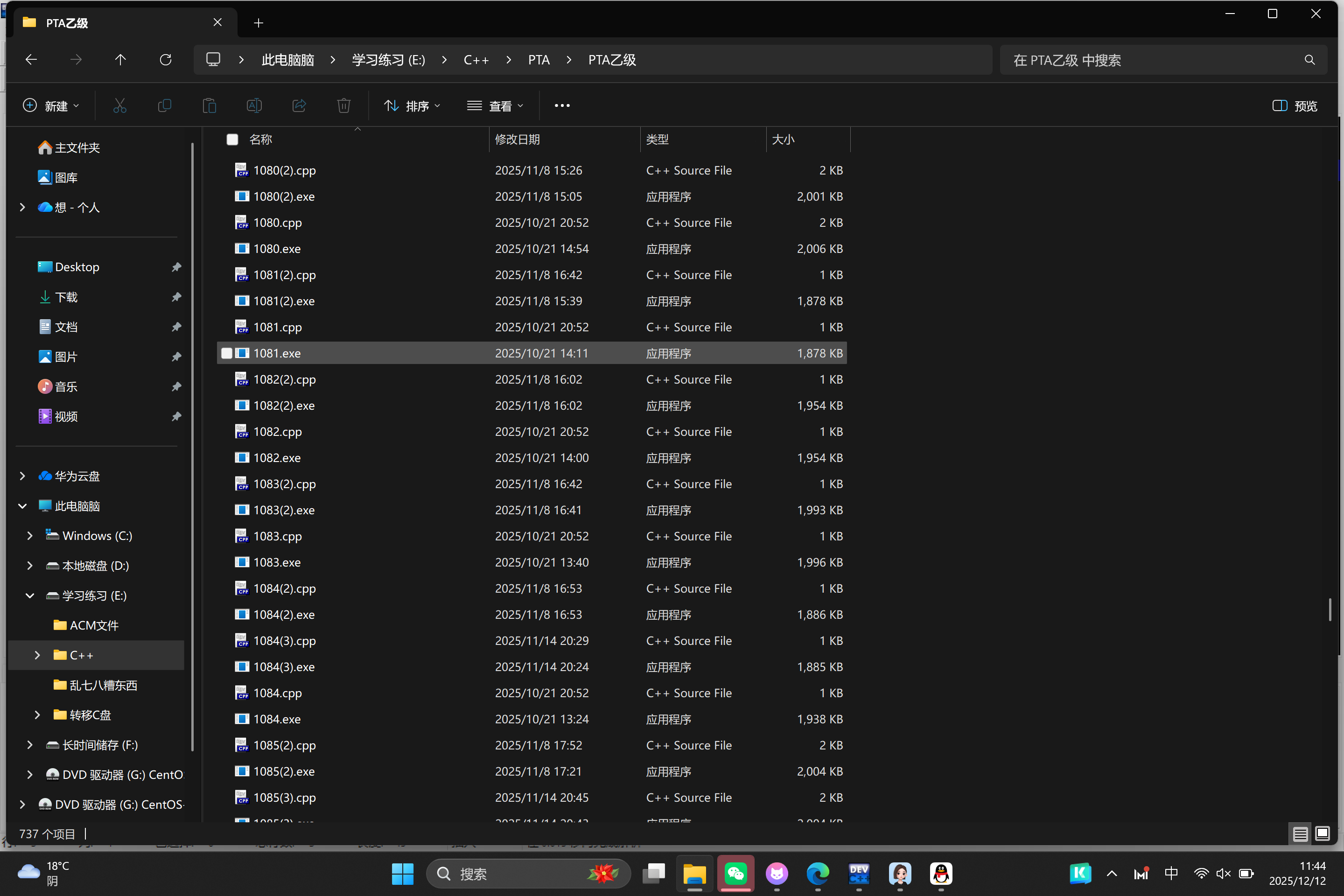
Task: Toggle the select-all checkbox in the header
Action: pos(232,140)
